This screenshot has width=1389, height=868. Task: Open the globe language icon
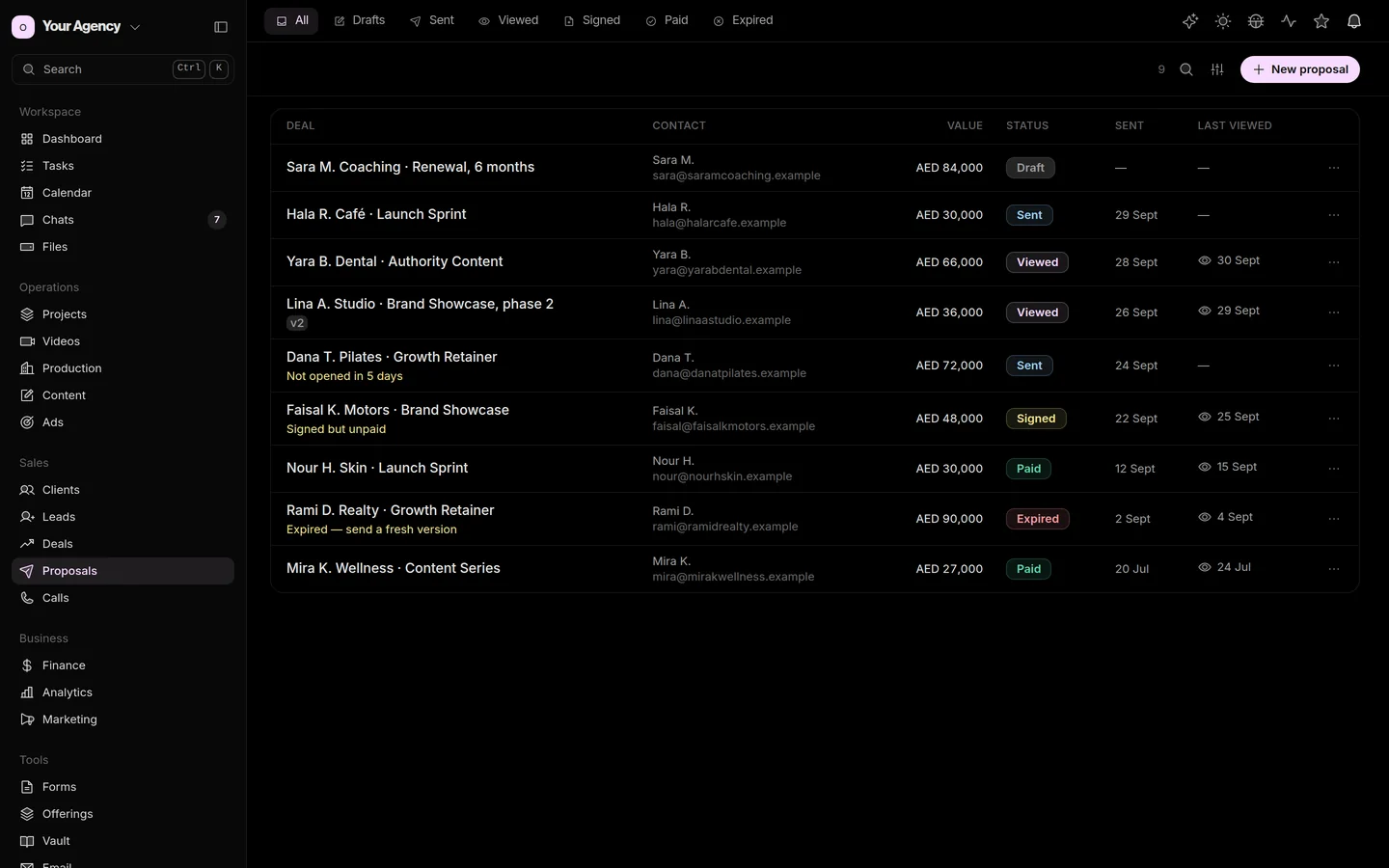[1256, 21]
